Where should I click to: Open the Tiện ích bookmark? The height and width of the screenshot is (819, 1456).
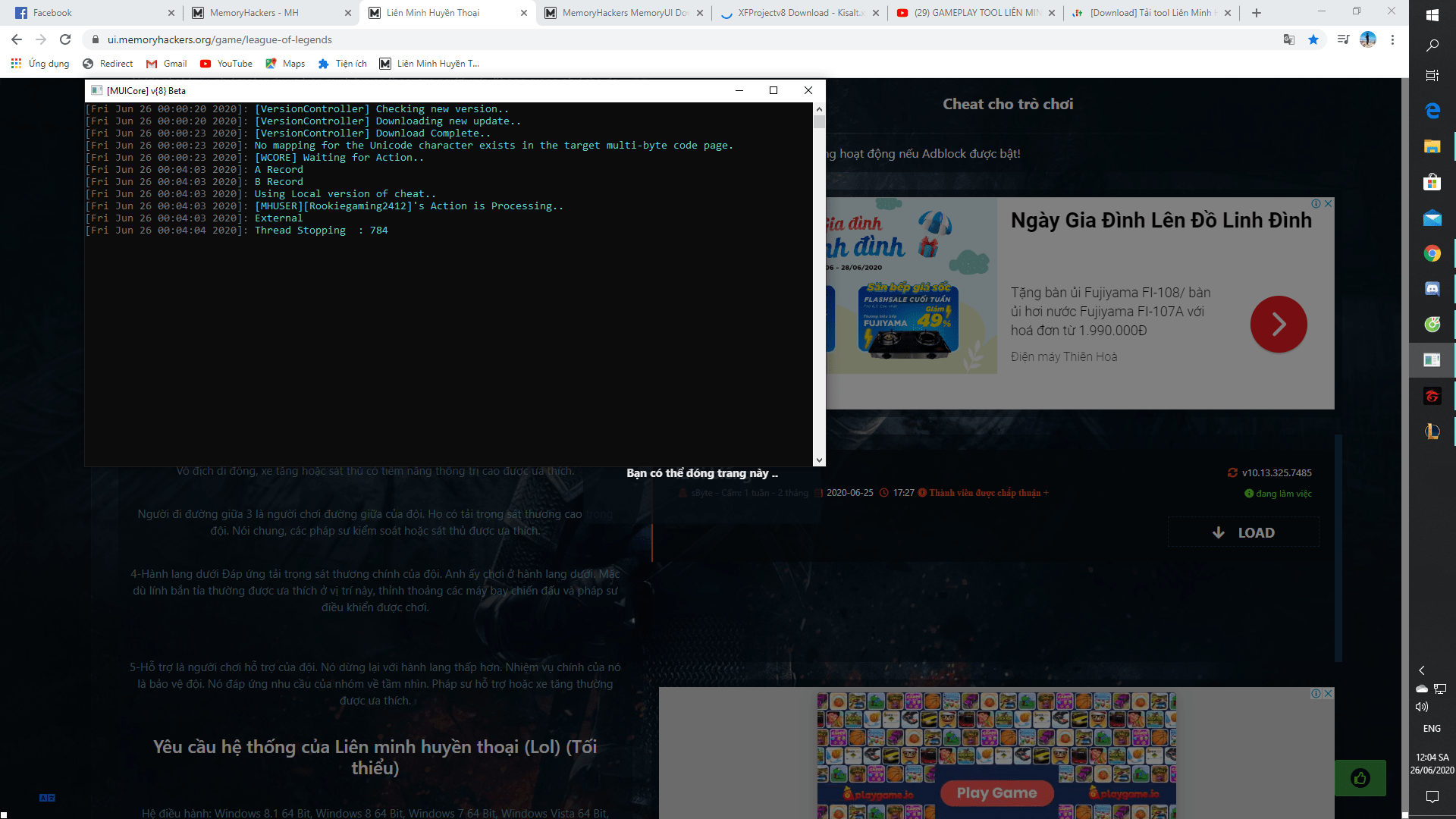point(343,64)
